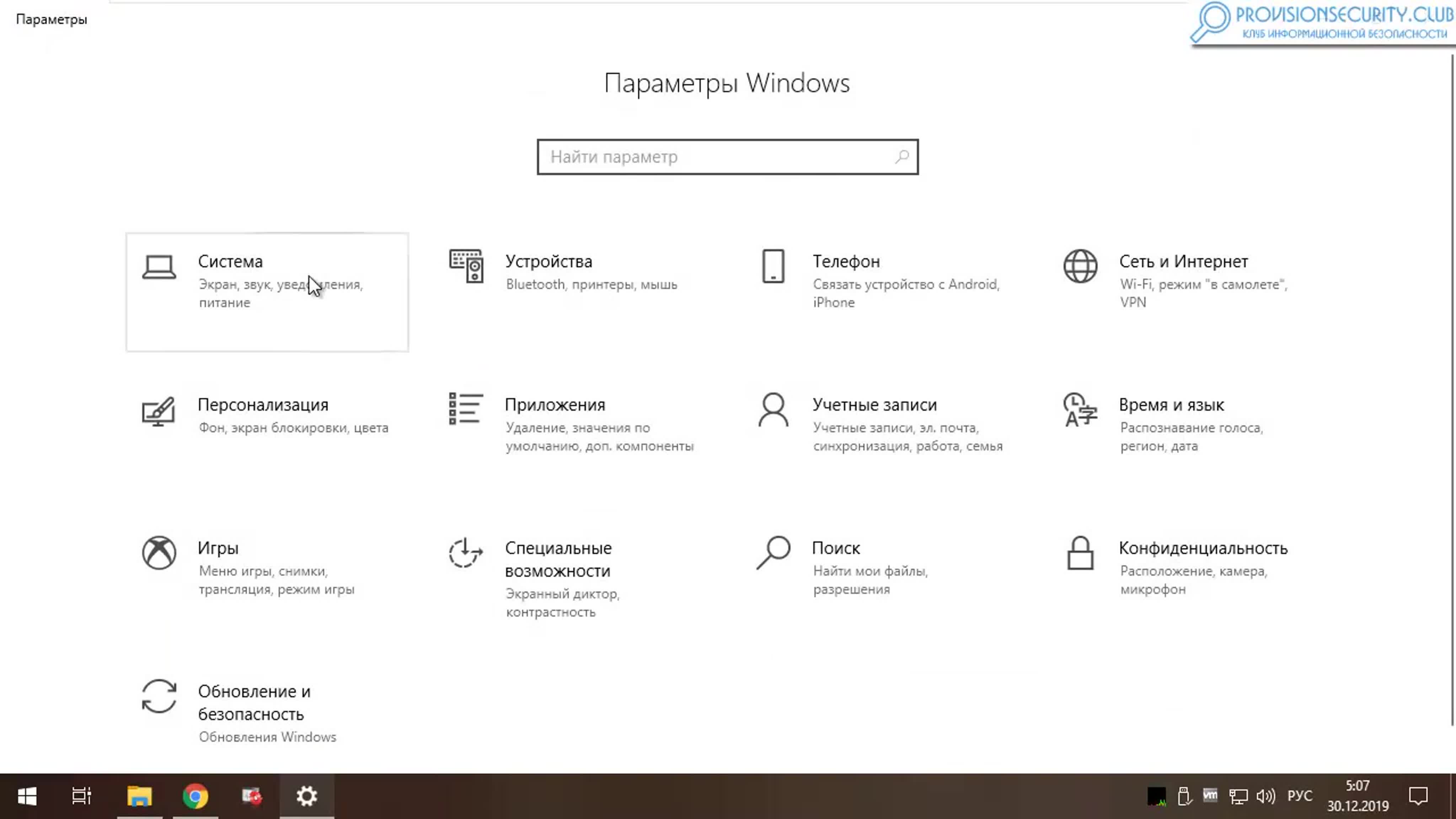Viewport: 1456px width, 819px height.
Task: Click the Поиск magnifier icon
Action: (x=773, y=553)
